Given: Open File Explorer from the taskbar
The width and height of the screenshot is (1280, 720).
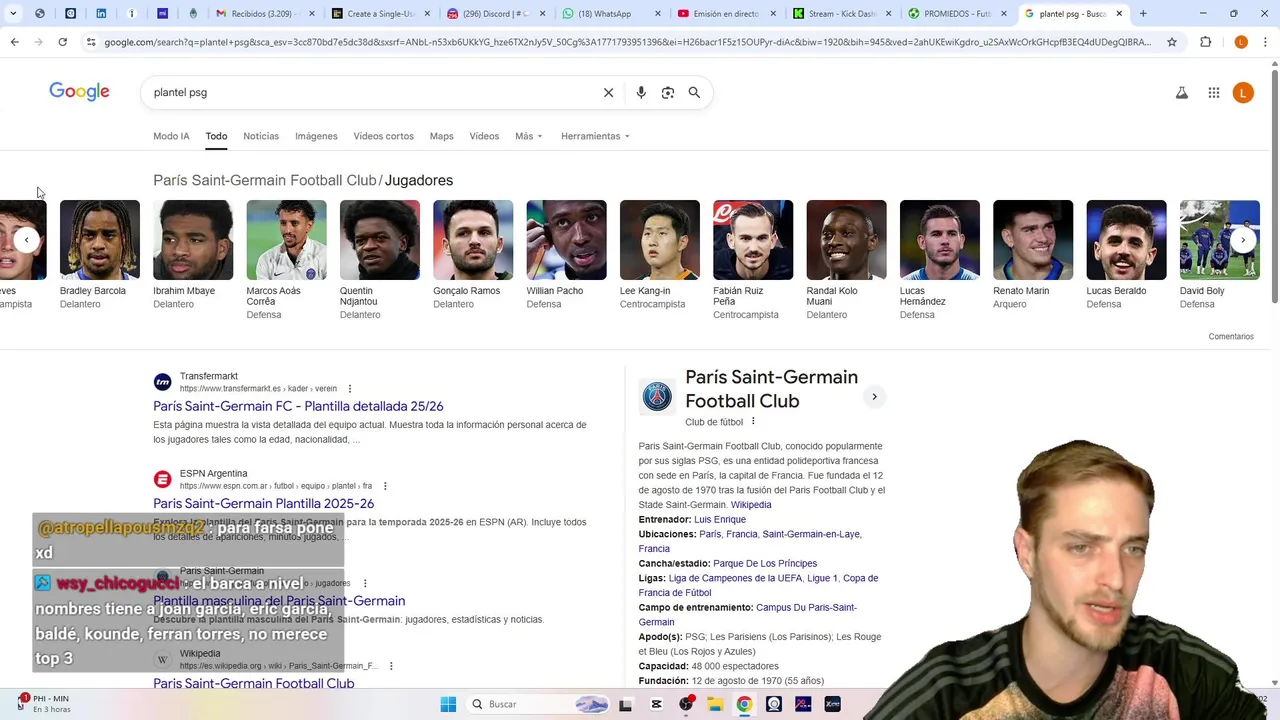Looking at the screenshot, I should pyautogui.click(x=715, y=704).
